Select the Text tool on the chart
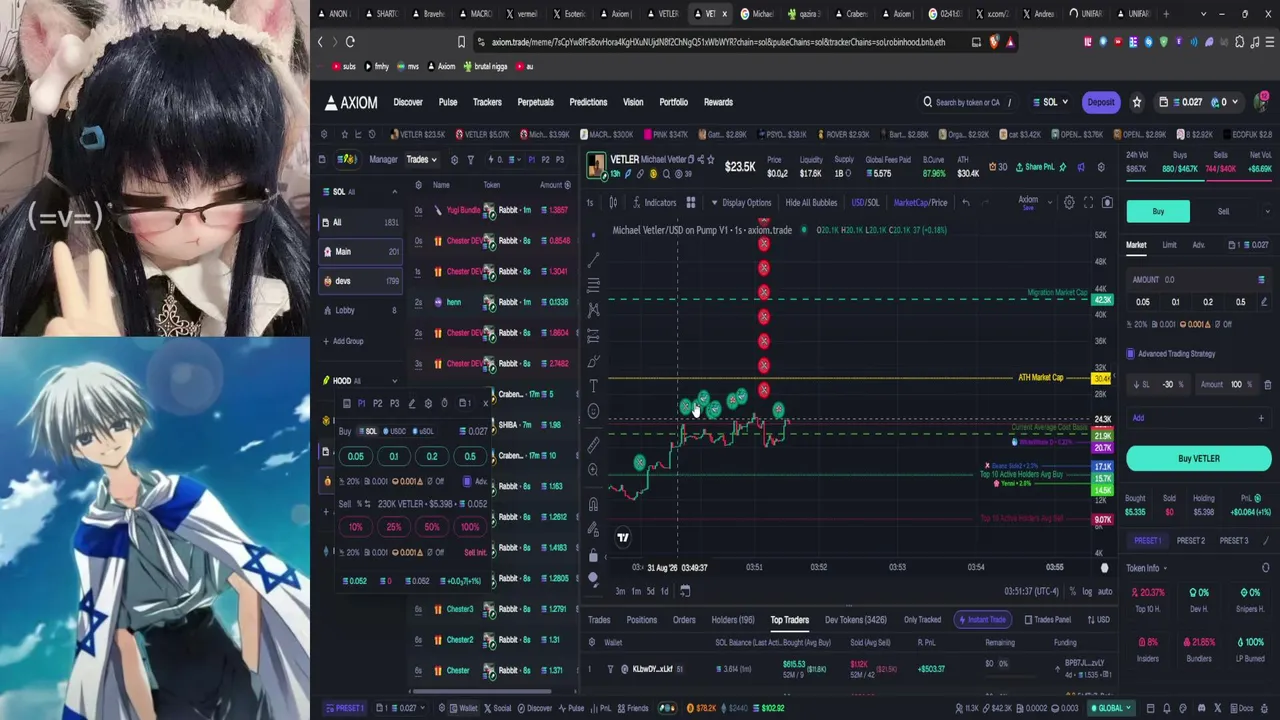The image size is (1280, 720). (593, 386)
